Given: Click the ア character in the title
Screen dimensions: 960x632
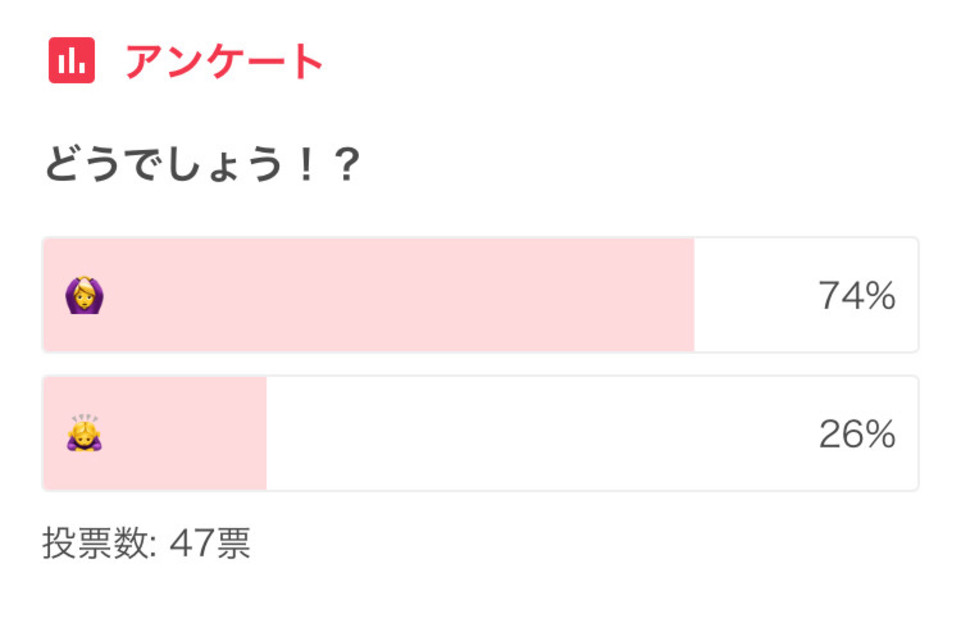Looking at the screenshot, I should coord(144,61).
